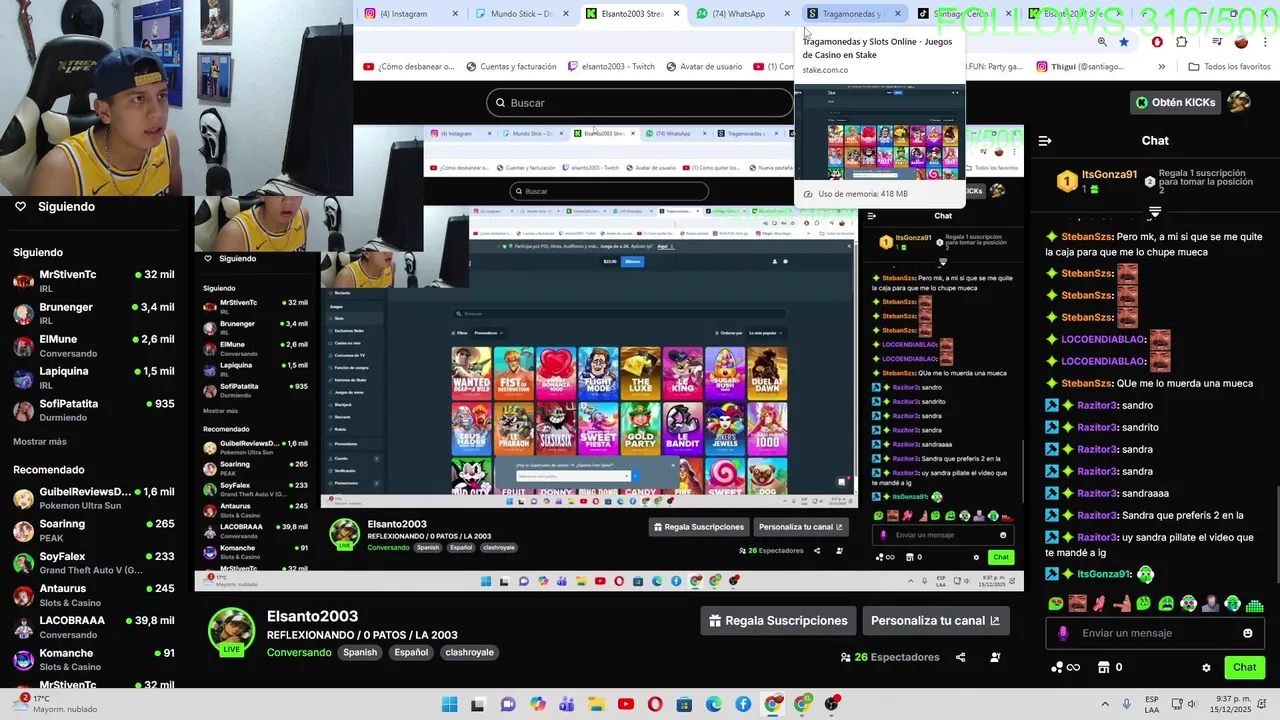The height and width of the screenshot is (720, 1280).
Task: Open Todos los favoritos folder
Action: (1229, 67)
